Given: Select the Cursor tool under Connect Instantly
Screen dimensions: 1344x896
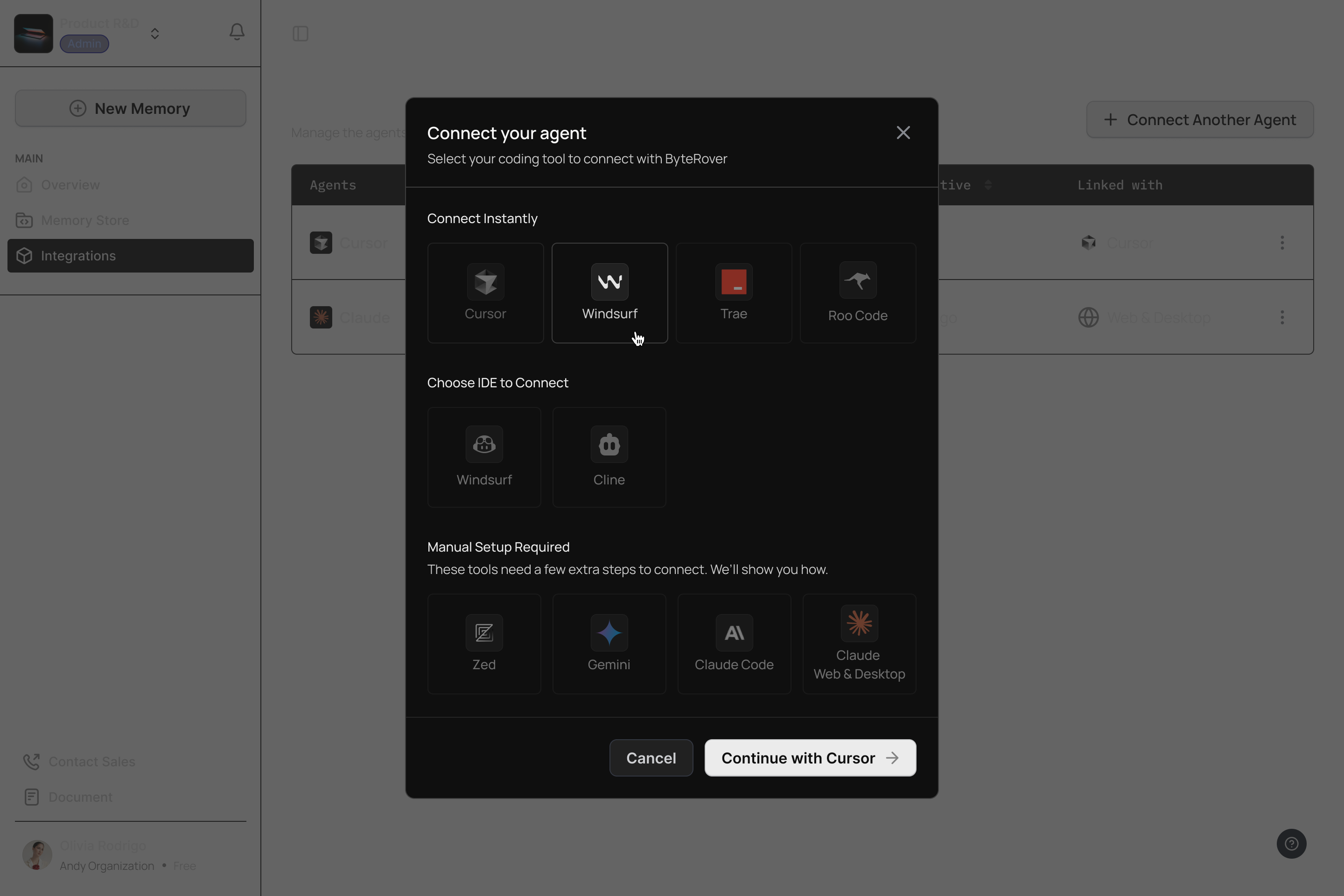Looking at the screenshot, I should pos(484,293).
